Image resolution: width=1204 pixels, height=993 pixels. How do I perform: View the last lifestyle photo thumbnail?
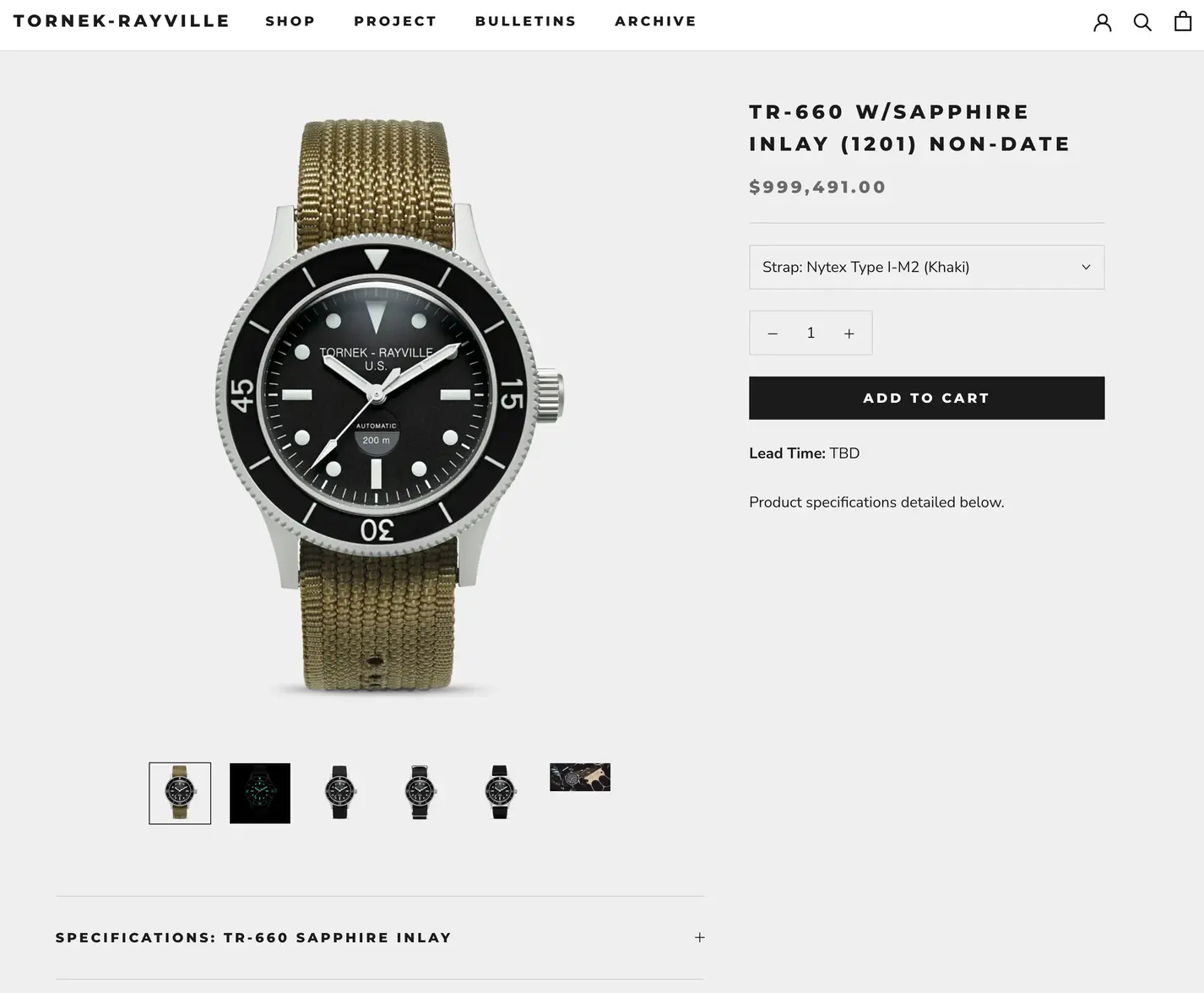(580, 777)
